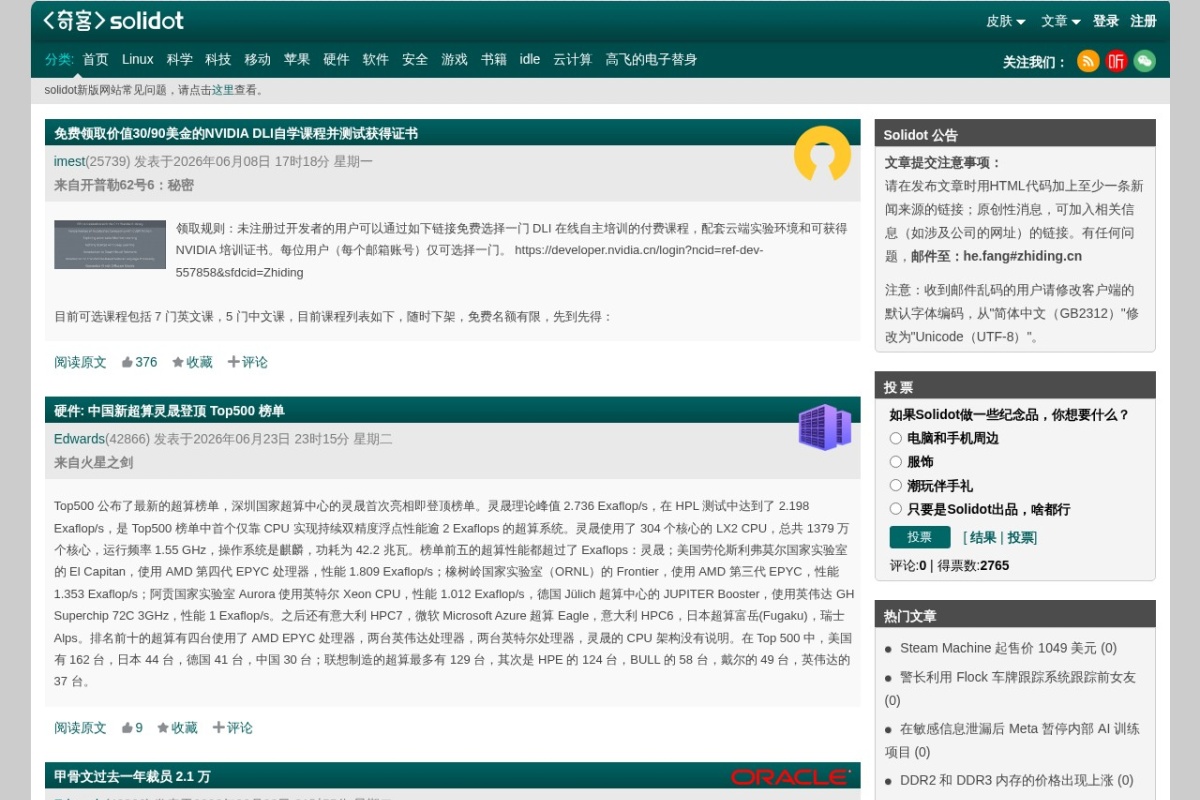This screenshot has height=800, width=1200.
Task: Open the WeChat follow icon
Action: (1144, 61)
